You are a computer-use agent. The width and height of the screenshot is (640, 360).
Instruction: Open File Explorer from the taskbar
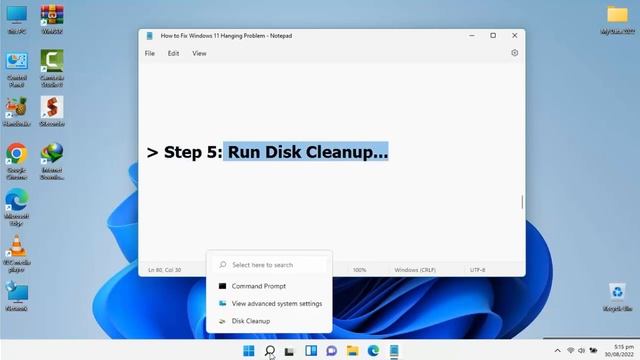pyautogui.click(x=353, y=351)
